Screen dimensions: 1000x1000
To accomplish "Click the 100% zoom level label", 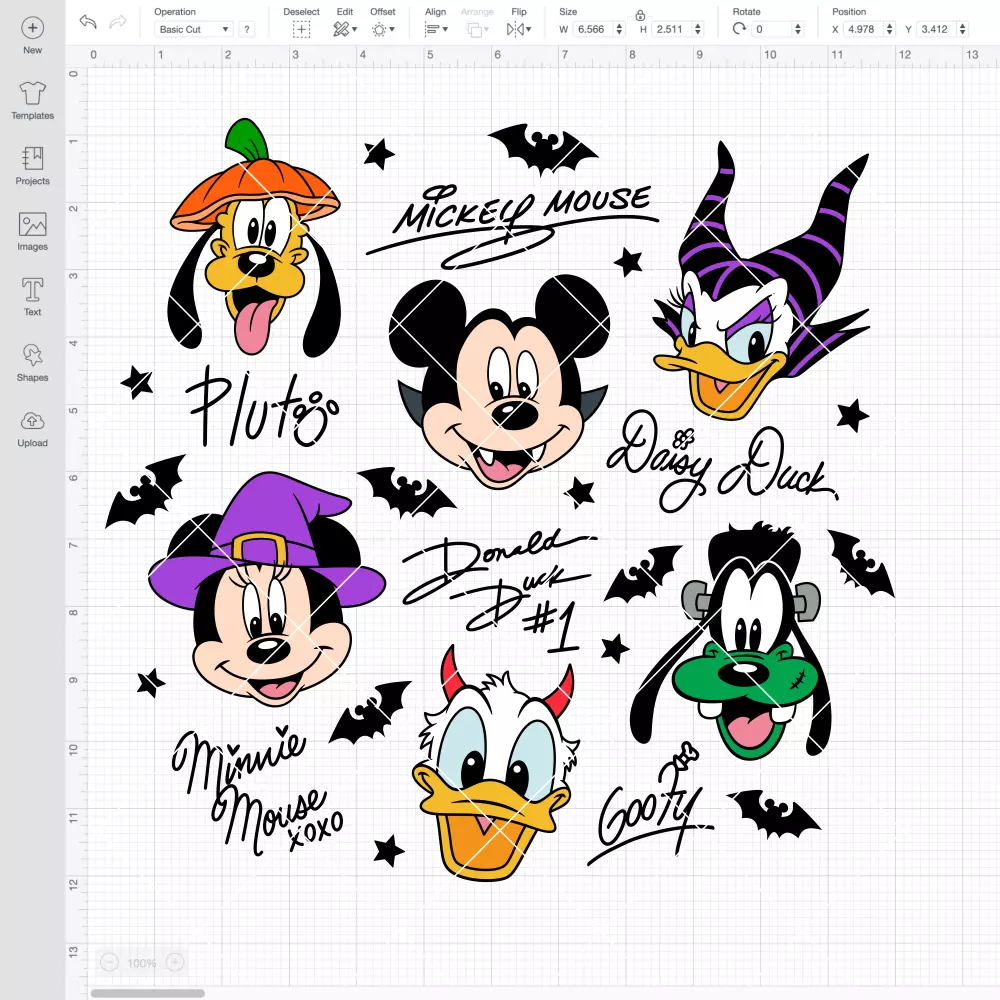I will pyautogui.click(x=142, y=963).
